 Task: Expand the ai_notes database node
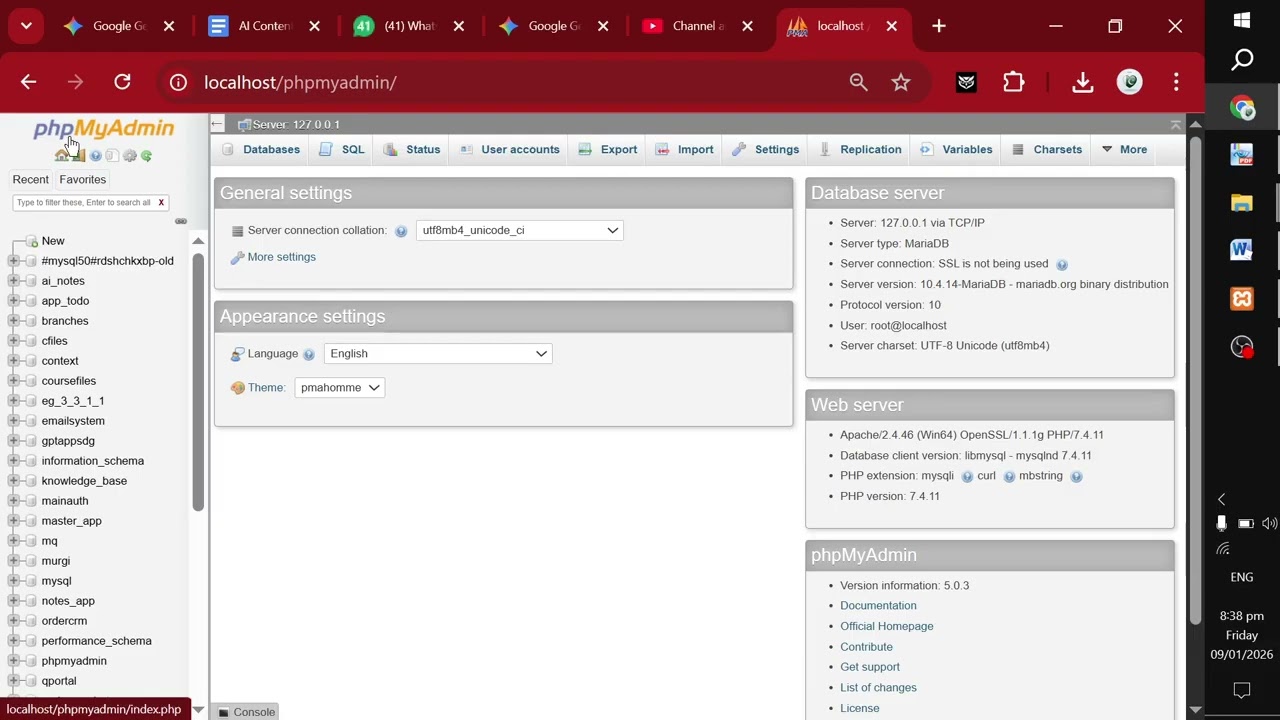click(x=14, y=281)
